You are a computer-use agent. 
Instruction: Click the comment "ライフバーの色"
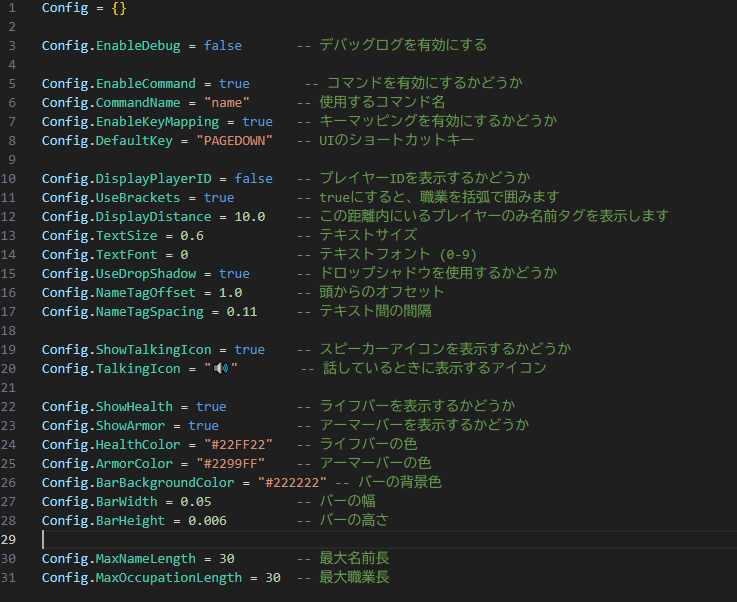click(x=368, y=445)
